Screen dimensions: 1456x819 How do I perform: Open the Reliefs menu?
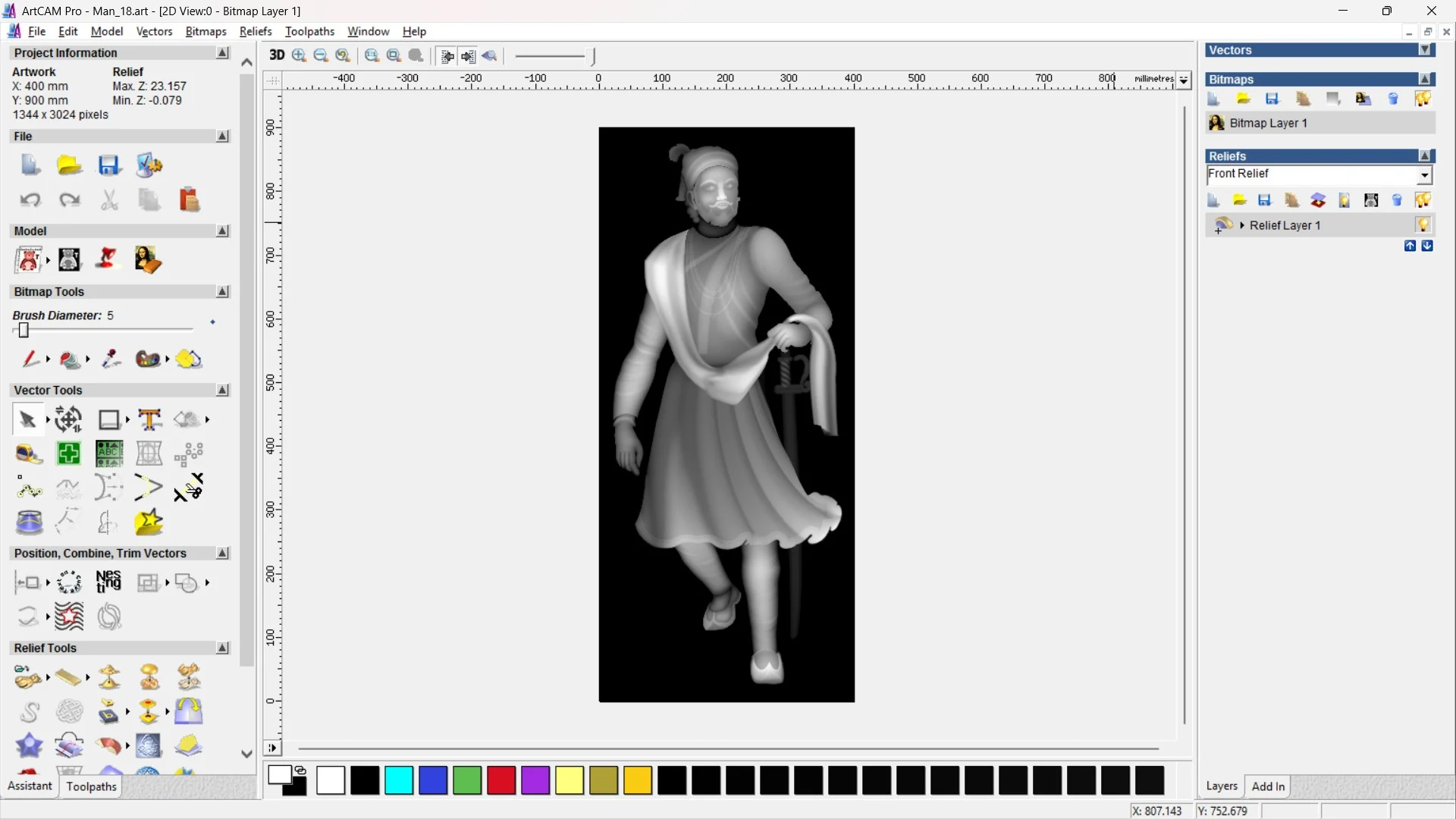coord(255,31)
